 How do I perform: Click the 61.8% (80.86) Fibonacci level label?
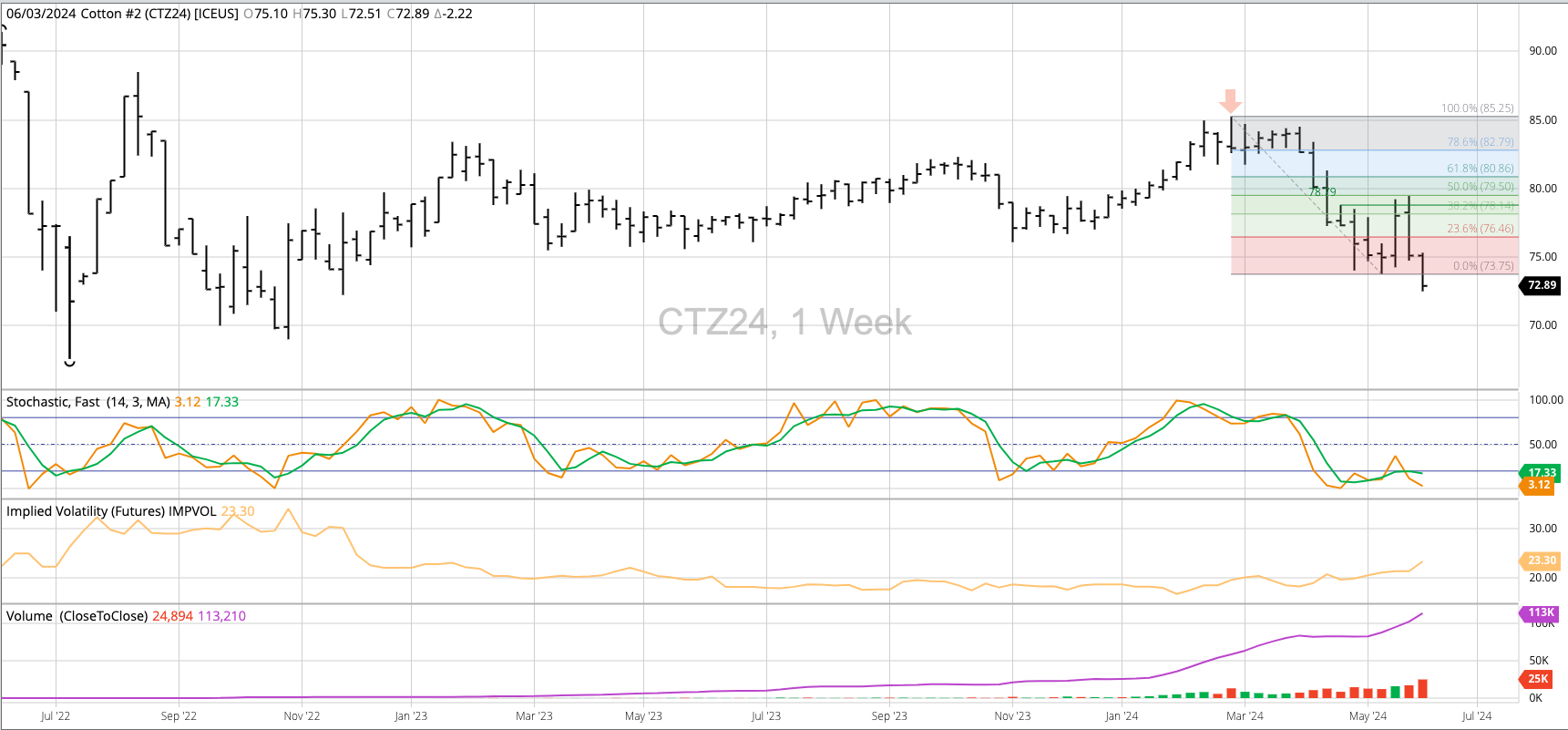tap(1480, 169)
